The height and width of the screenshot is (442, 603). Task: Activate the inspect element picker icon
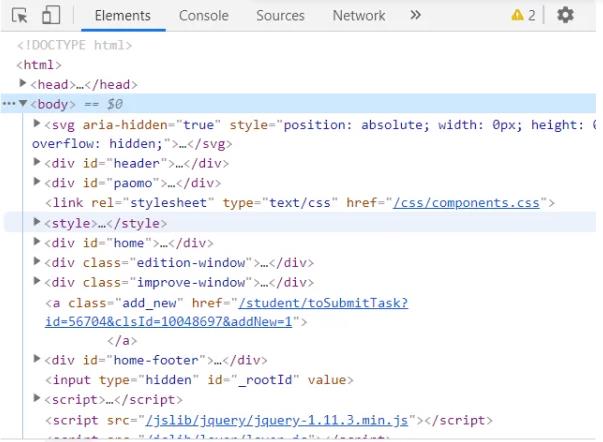pos(20,16)
